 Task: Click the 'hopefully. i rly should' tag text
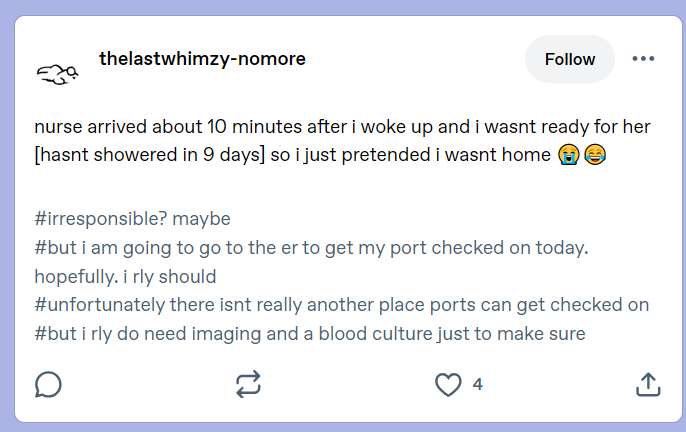click(125, 277)
